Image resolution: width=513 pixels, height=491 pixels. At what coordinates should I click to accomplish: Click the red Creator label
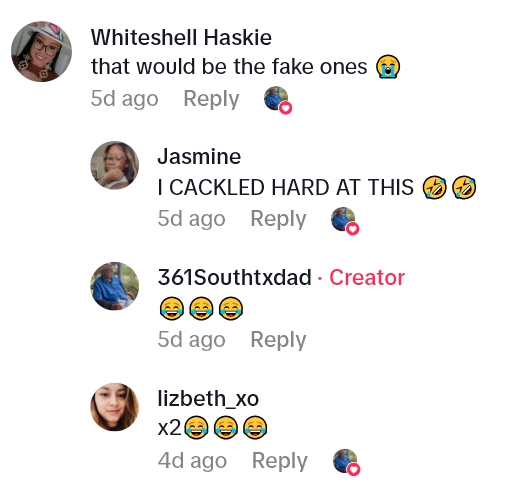(x=367, y=277)
